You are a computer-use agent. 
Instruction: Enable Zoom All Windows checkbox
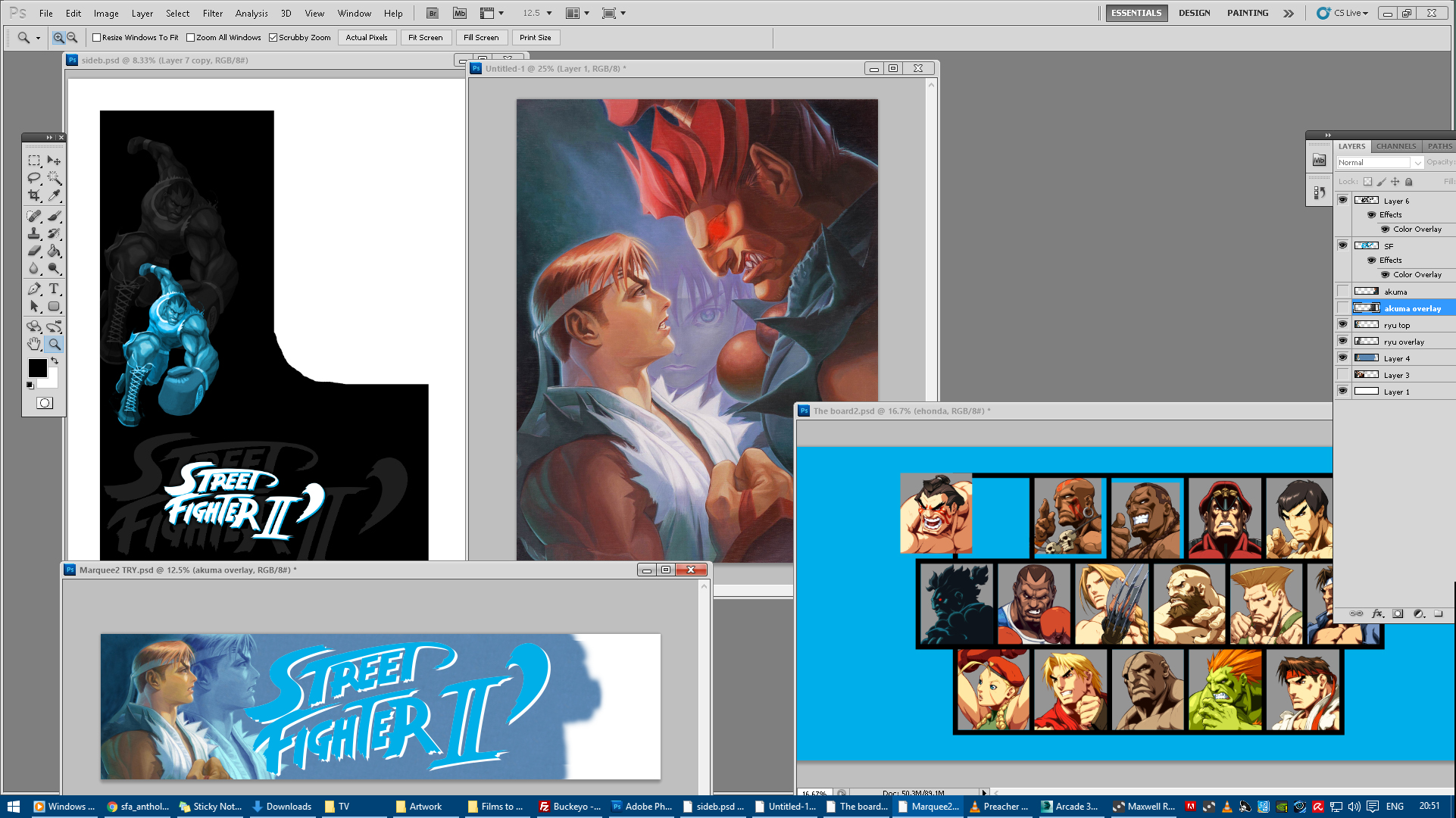[191, 37]
